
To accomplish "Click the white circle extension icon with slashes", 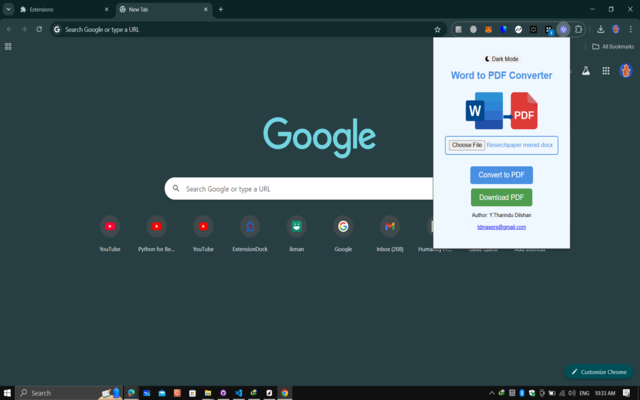I will (x=518, y=29).
